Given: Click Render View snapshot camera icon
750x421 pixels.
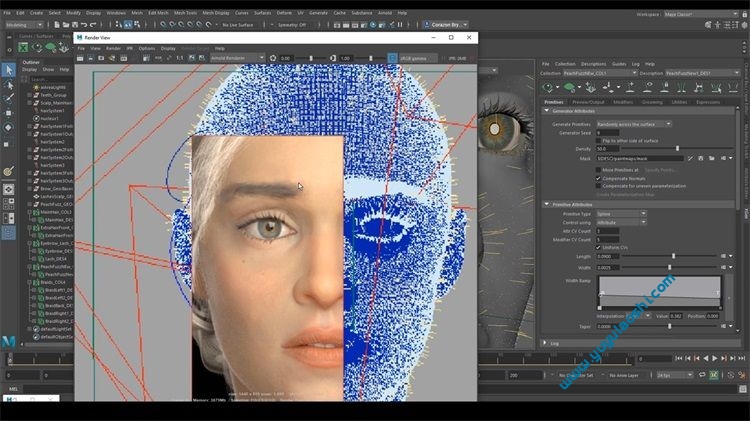Looking at the screenshot, I should pos(101,58).
